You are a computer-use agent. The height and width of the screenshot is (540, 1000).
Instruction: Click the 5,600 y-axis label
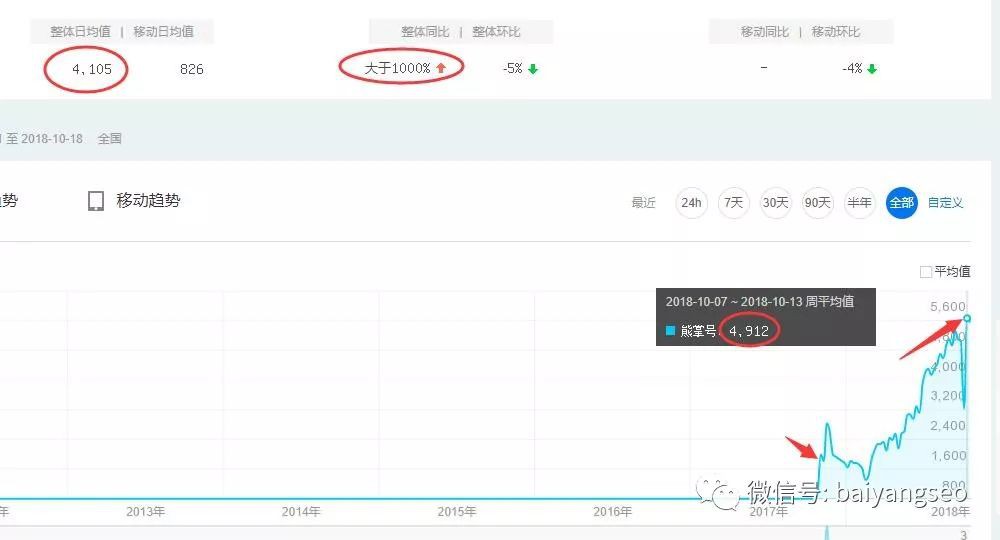click(948, 307)
